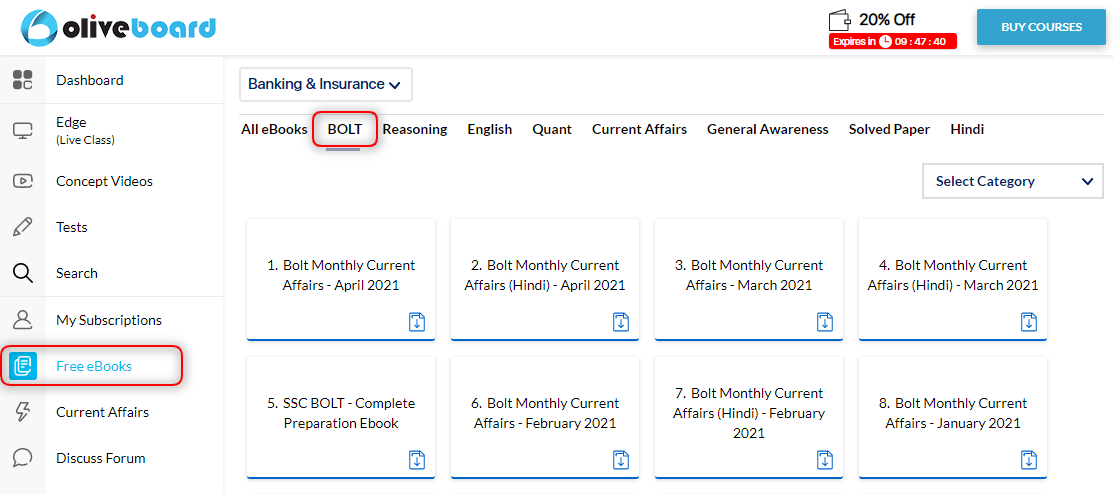Viewport: 1113px width, 494px height.
Task: Switch to the Solved Paper tab
Action: [x=889, y=129]
